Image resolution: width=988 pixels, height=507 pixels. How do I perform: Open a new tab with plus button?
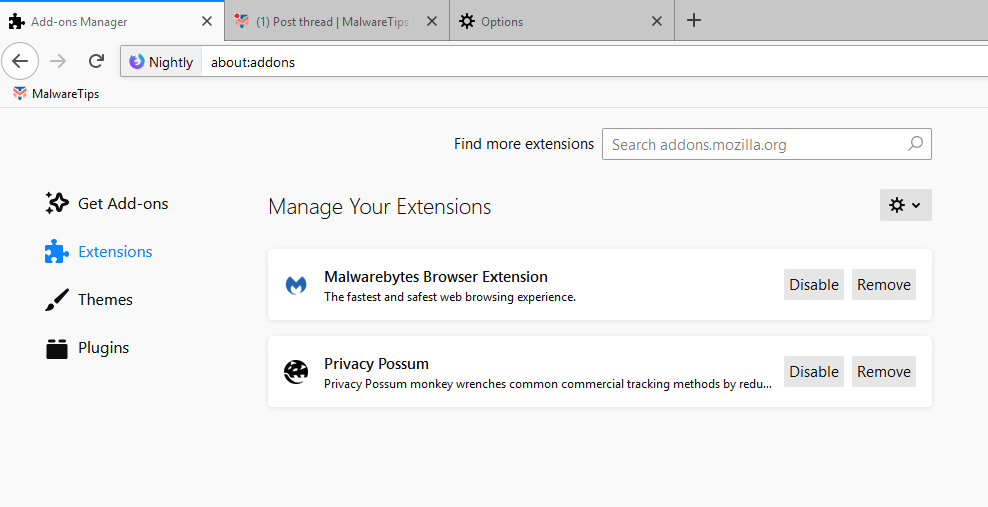694,20
